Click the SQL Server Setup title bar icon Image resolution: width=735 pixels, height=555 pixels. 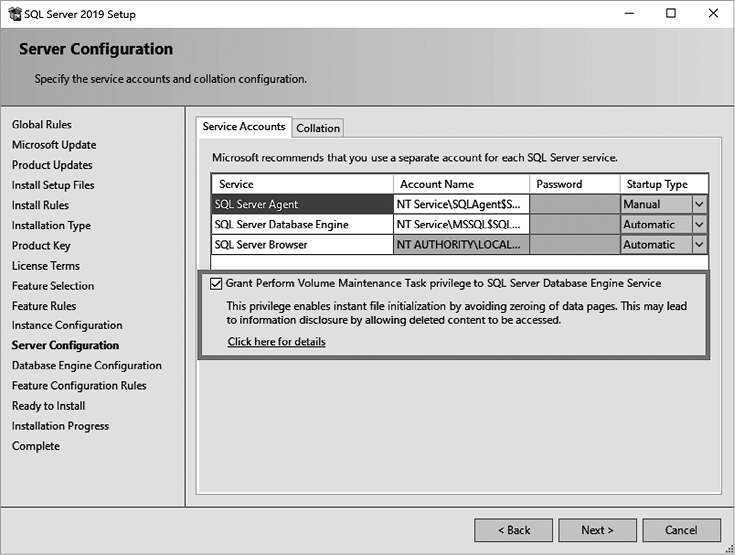pos(13,14)
